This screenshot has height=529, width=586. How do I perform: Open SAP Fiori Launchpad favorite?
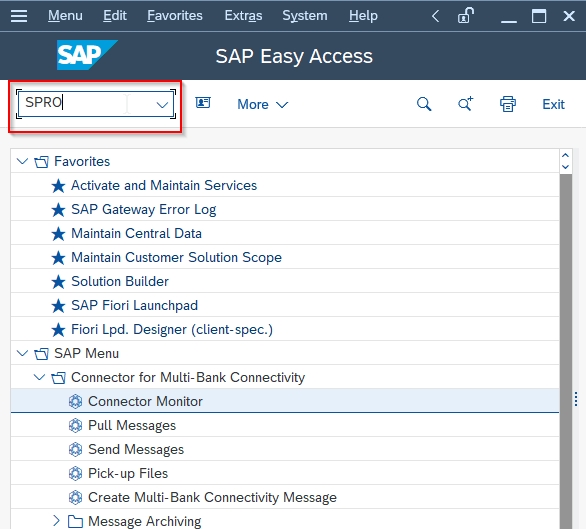134,305
